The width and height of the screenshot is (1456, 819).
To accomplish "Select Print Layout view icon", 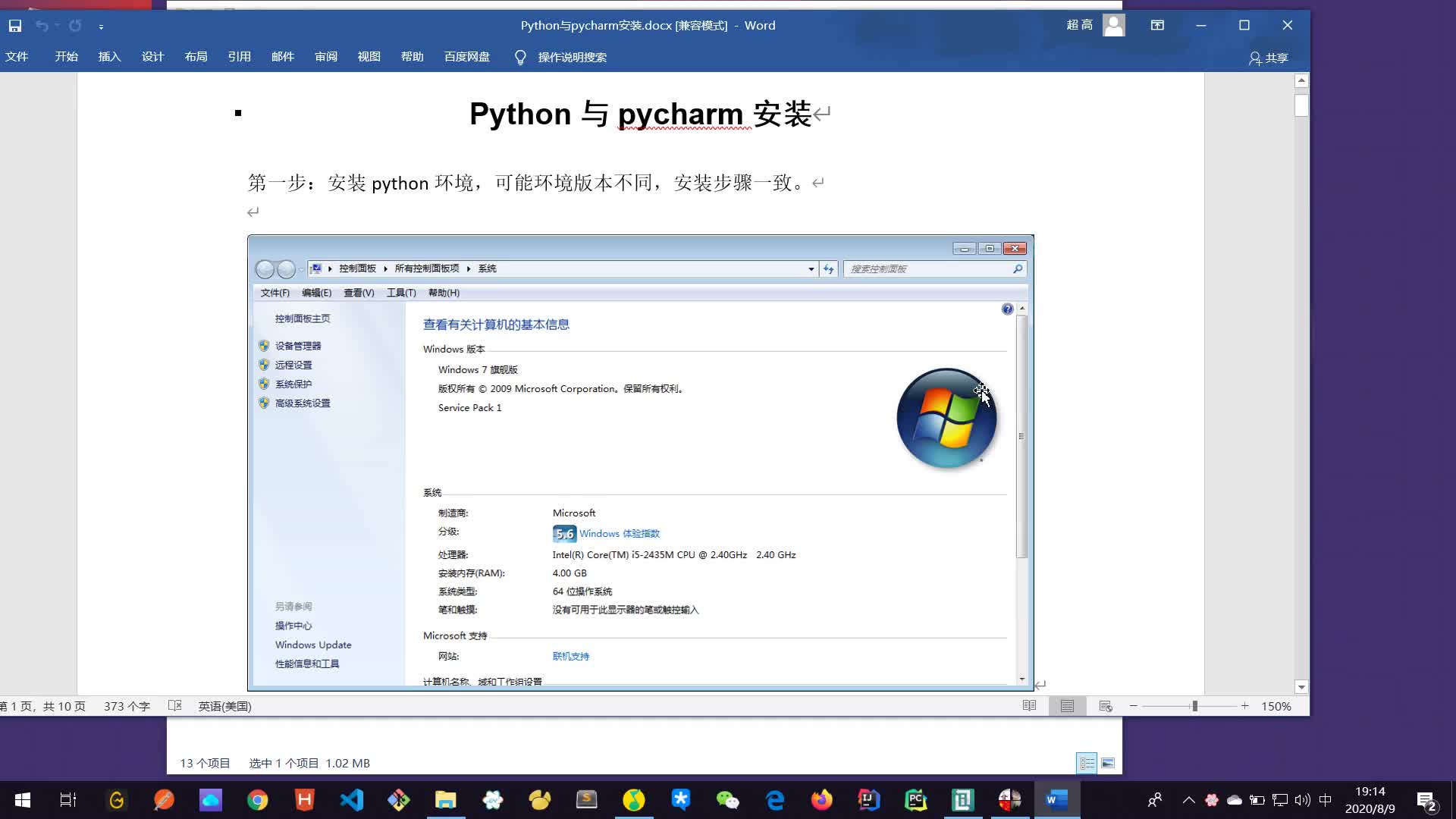I will 1067,706.
